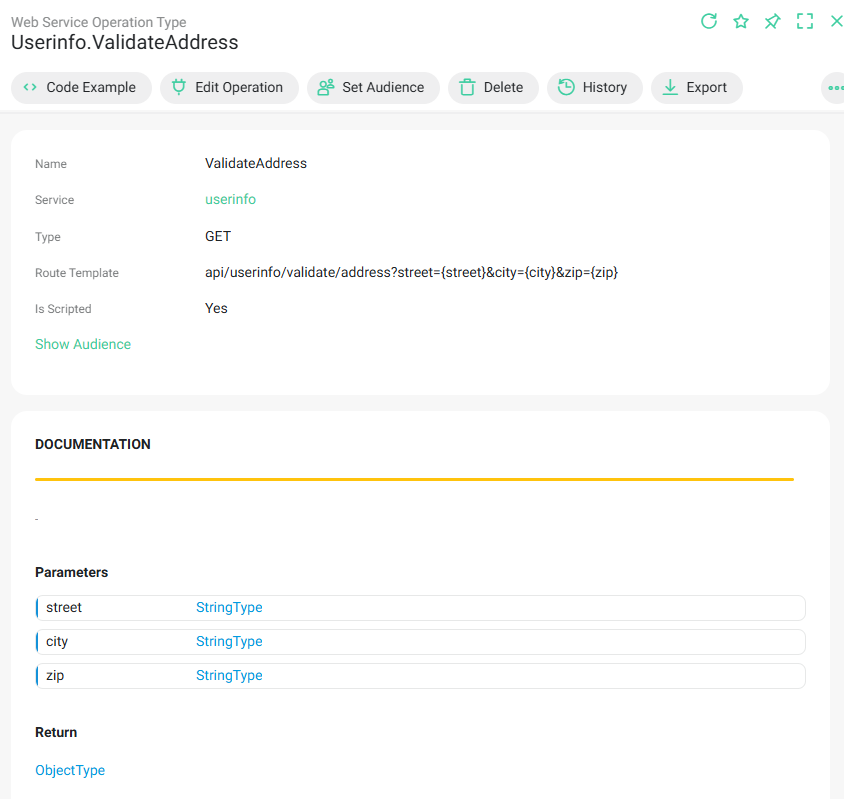Expand Show Audience section
Viewport: 844px width, 799px height.
pos(83,344)
